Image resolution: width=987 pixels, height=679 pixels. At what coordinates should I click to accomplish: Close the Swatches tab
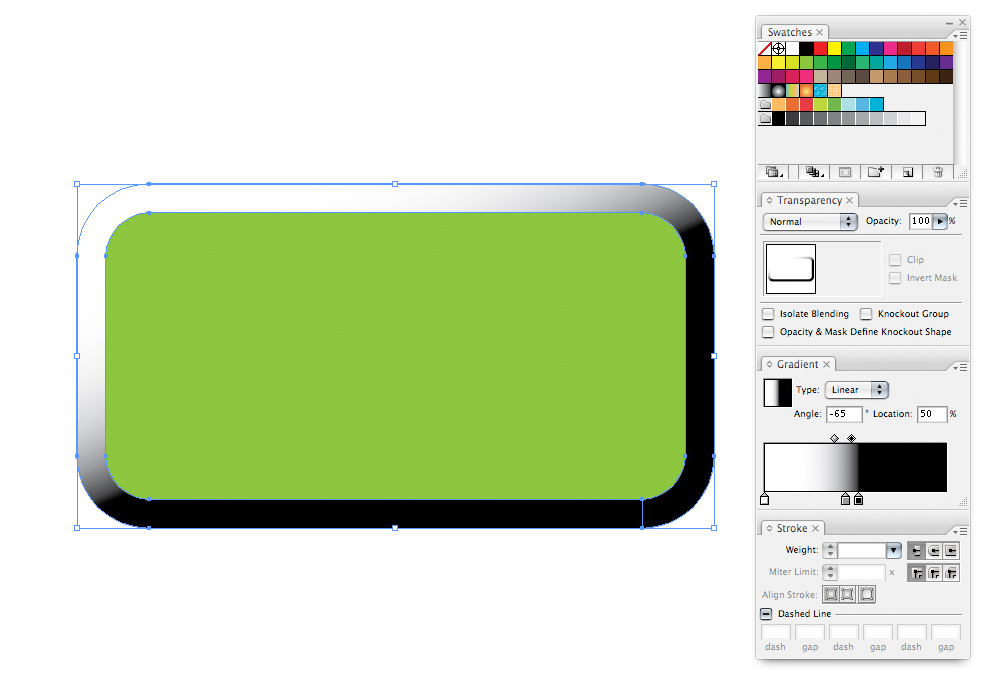(x=820, y=32)
